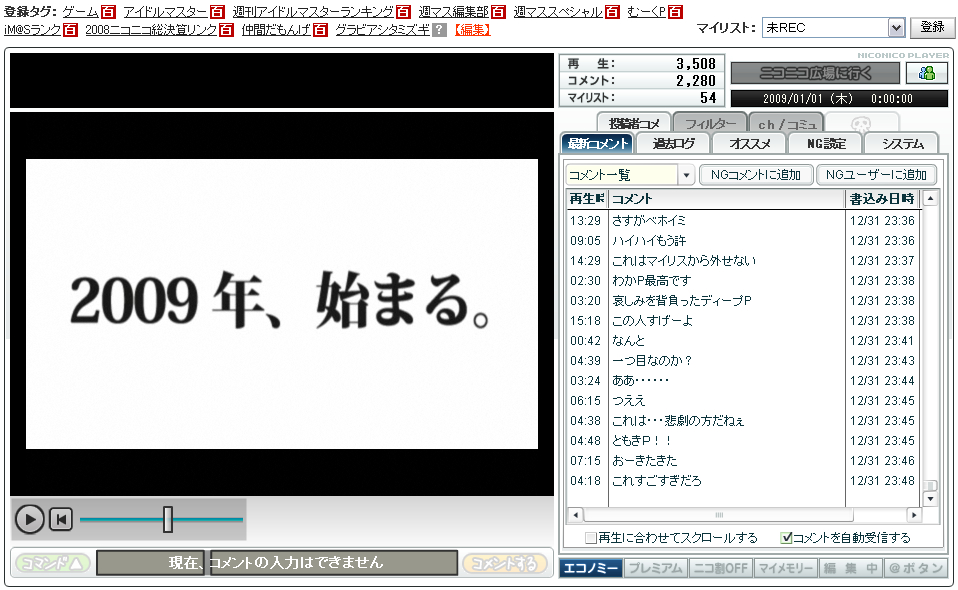Click the 登録 button next to mylist
Image resolution: width=958 pixels, height=590 pixels.
point(931,28)
